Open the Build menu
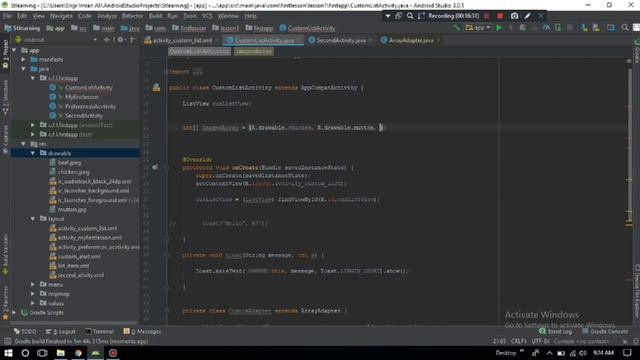Viewport: 640px width, 360px height. pyautogui.click(x=155, y=16)
